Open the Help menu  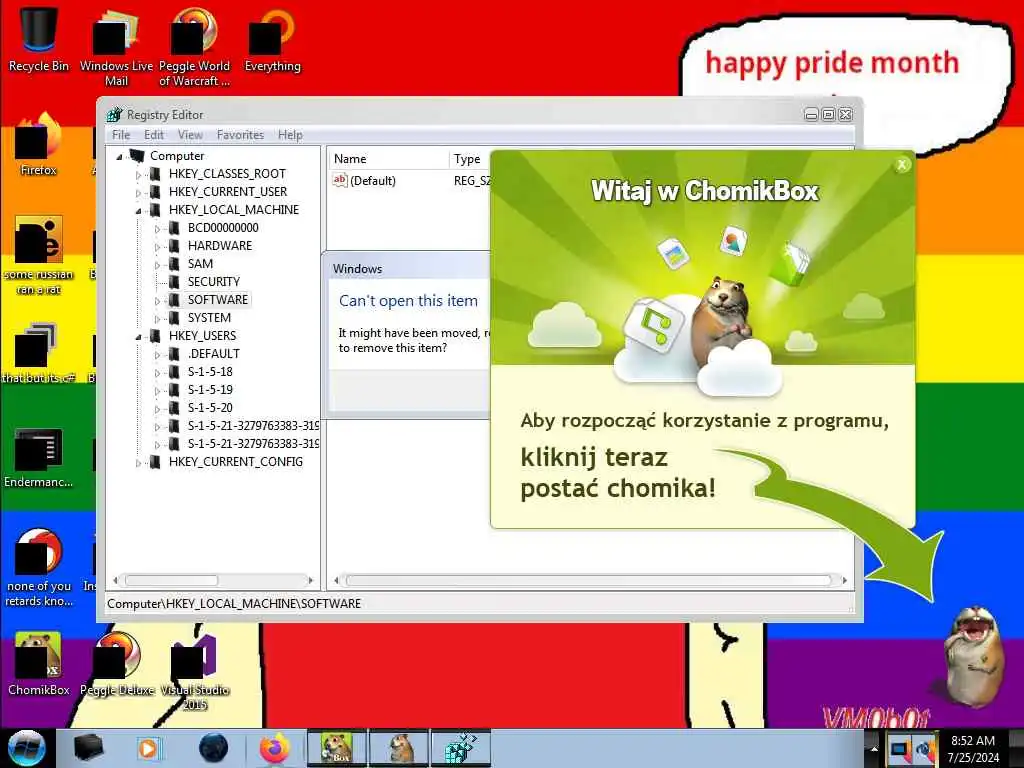(x=290, y=135)
